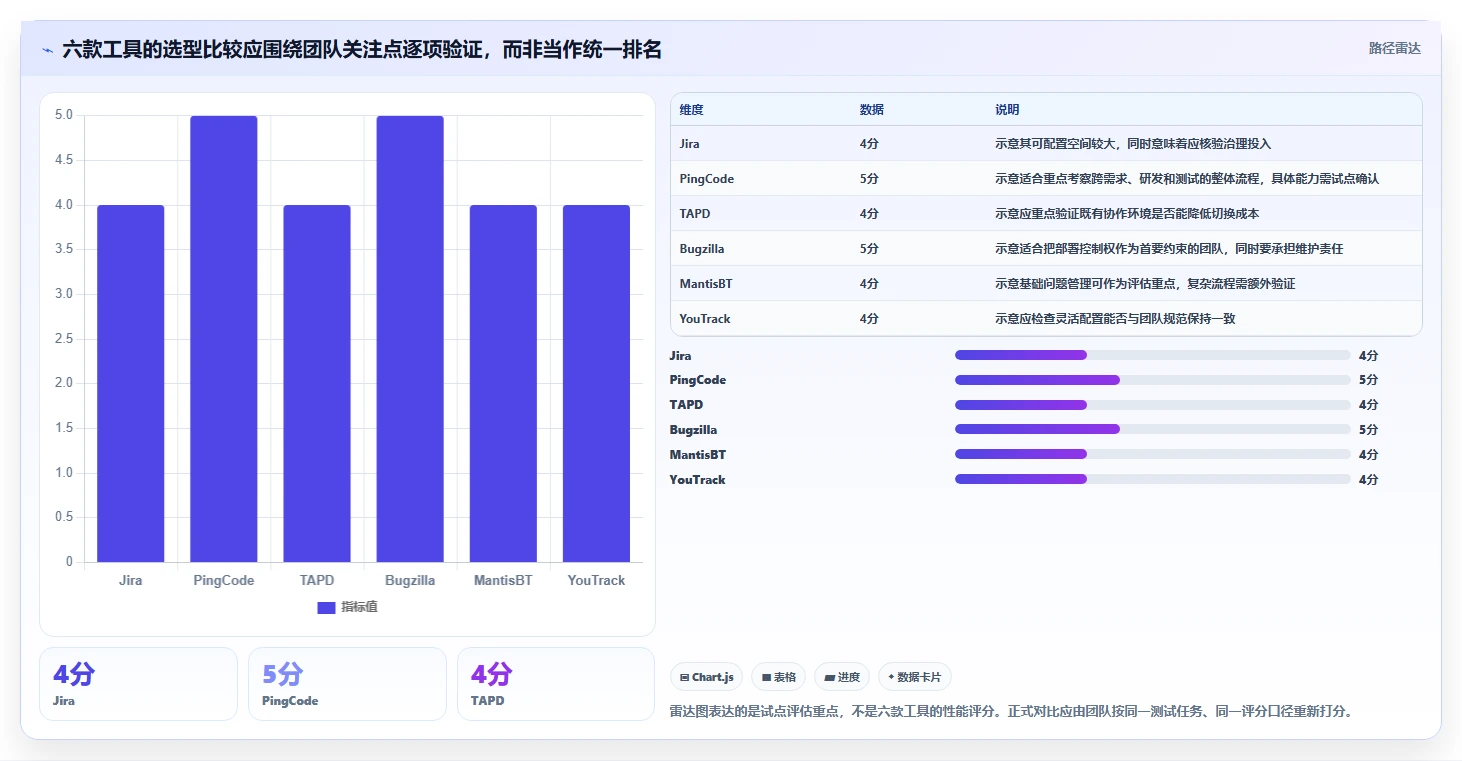The height and width of the screenshot is (761, 1462).
Task: Click the YouTrack label in the progress list
Action: (697, 480)
